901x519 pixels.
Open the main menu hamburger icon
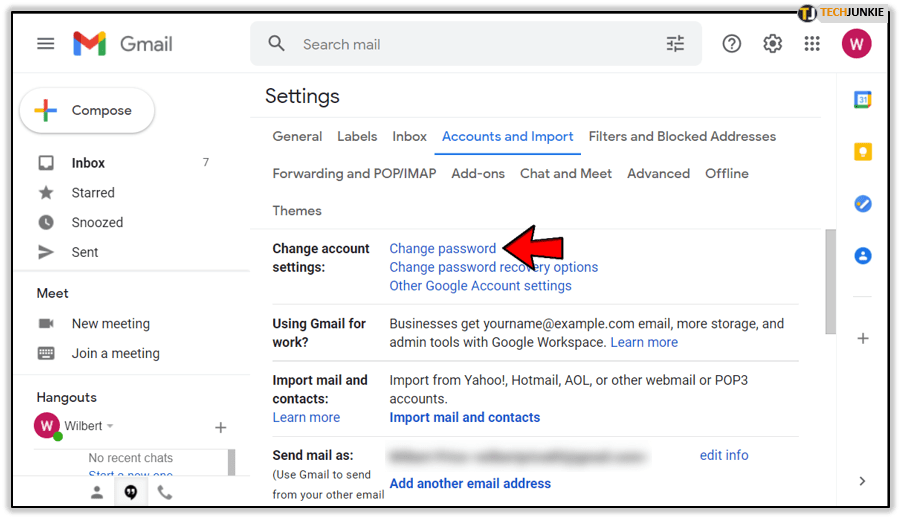tap(45, 44)
